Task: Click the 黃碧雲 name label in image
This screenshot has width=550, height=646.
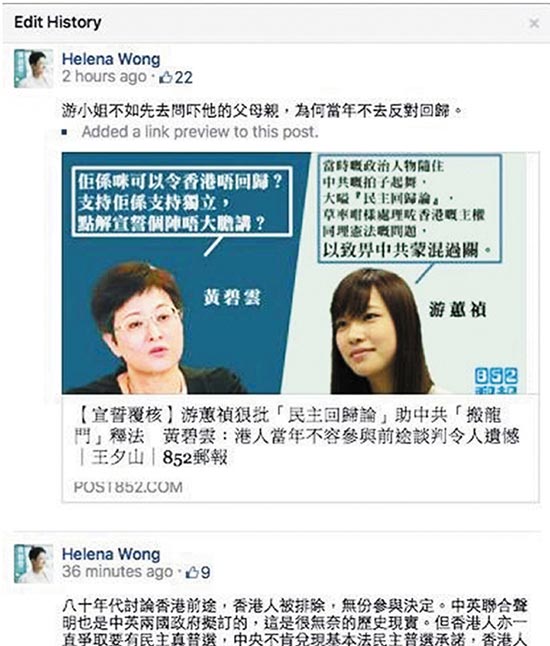Action: tap(232, 298)
